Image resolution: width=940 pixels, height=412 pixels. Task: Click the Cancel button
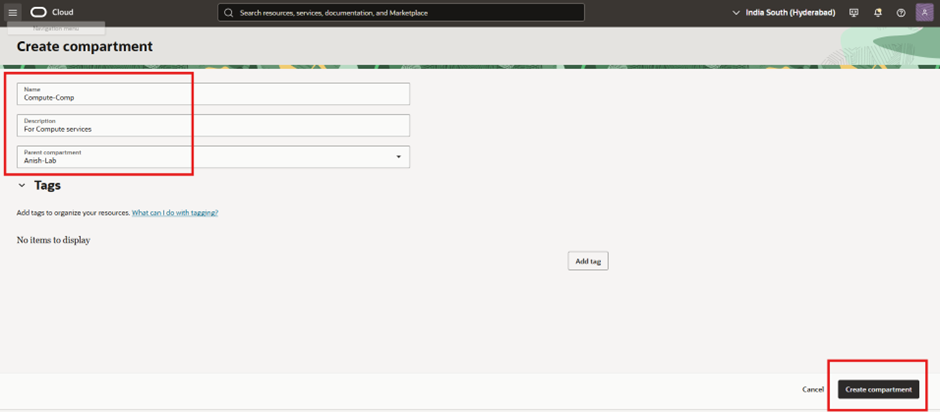[x=813, y=389]
